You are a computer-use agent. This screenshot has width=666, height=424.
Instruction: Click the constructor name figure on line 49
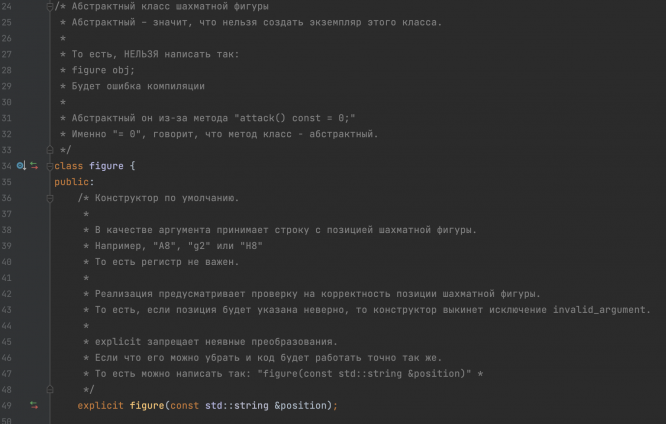[x=146, y=405]
